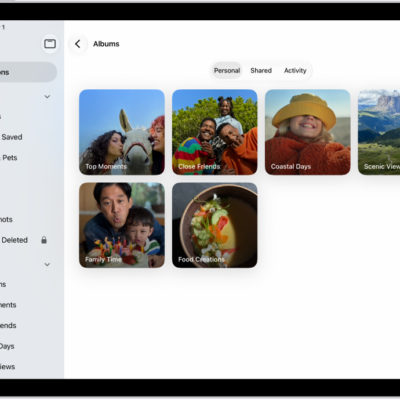Select the sidebar item ending in 'iews'
Image resolution: width=400 pixels, height=400 pixels.
(7, 367)
